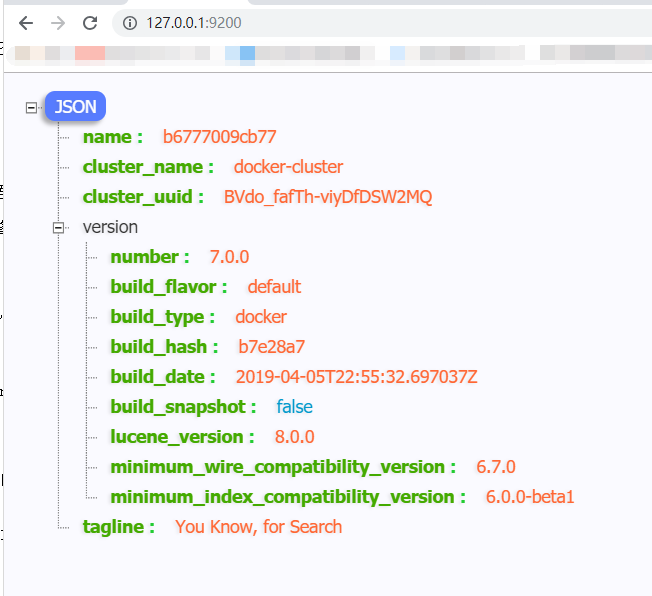Image resolution: width=652 pixels, height=596 pixels.
Task: Select value default
Action: pyautogui.click(x=274, y=287)
